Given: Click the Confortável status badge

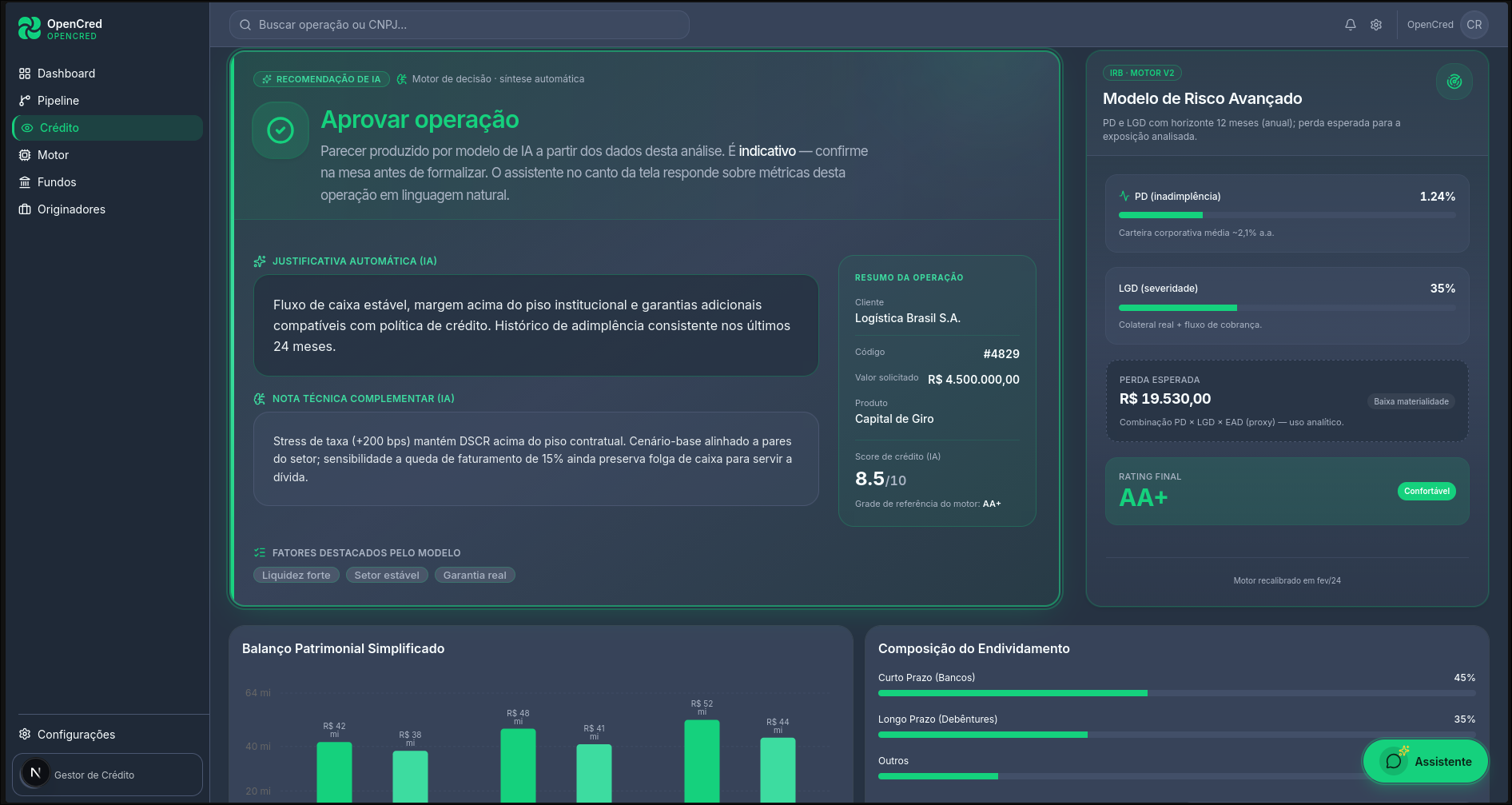Looking at the screenshot, I should (1426, 492).
